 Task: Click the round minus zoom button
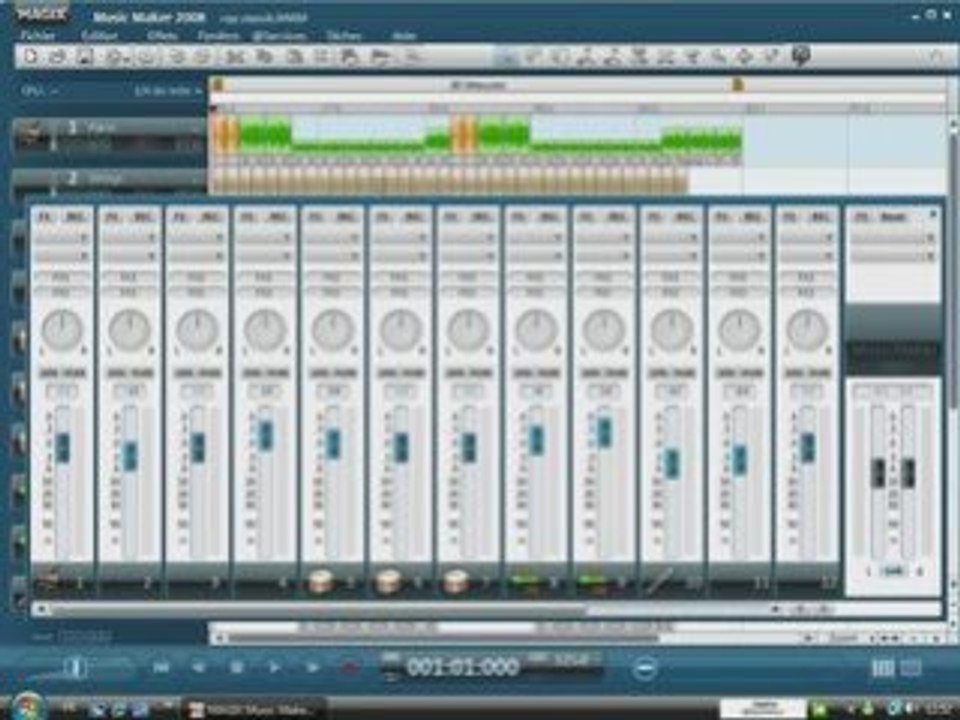pyautogui.click(x=645, y=669)
